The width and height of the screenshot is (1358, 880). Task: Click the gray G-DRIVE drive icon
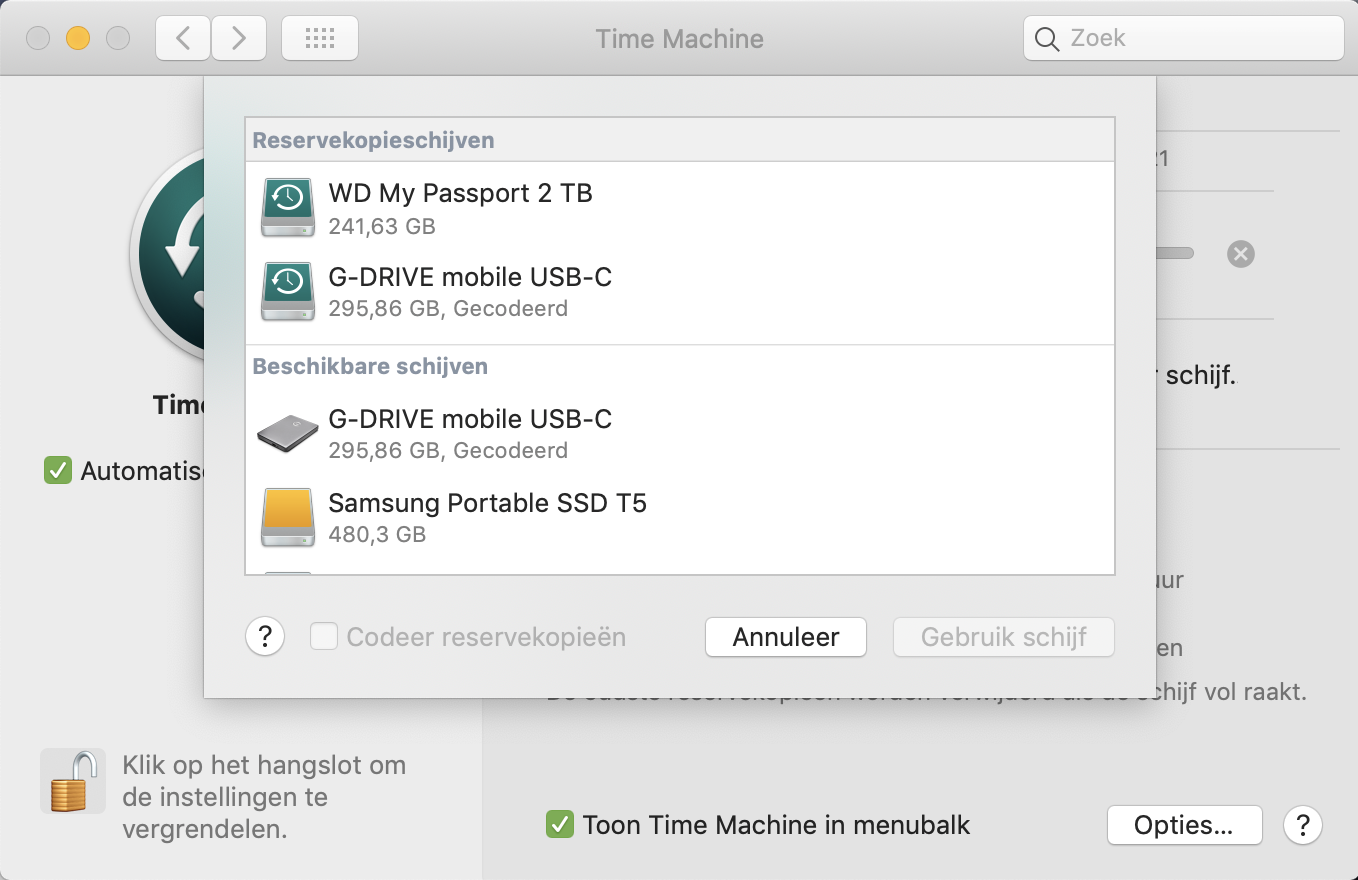click(287, 433)
